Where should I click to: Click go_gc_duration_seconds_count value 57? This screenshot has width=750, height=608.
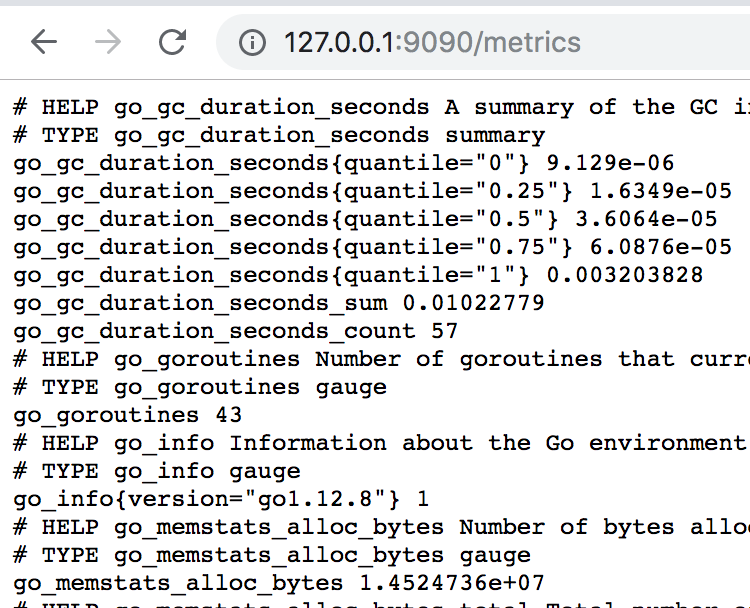[445, 331]
